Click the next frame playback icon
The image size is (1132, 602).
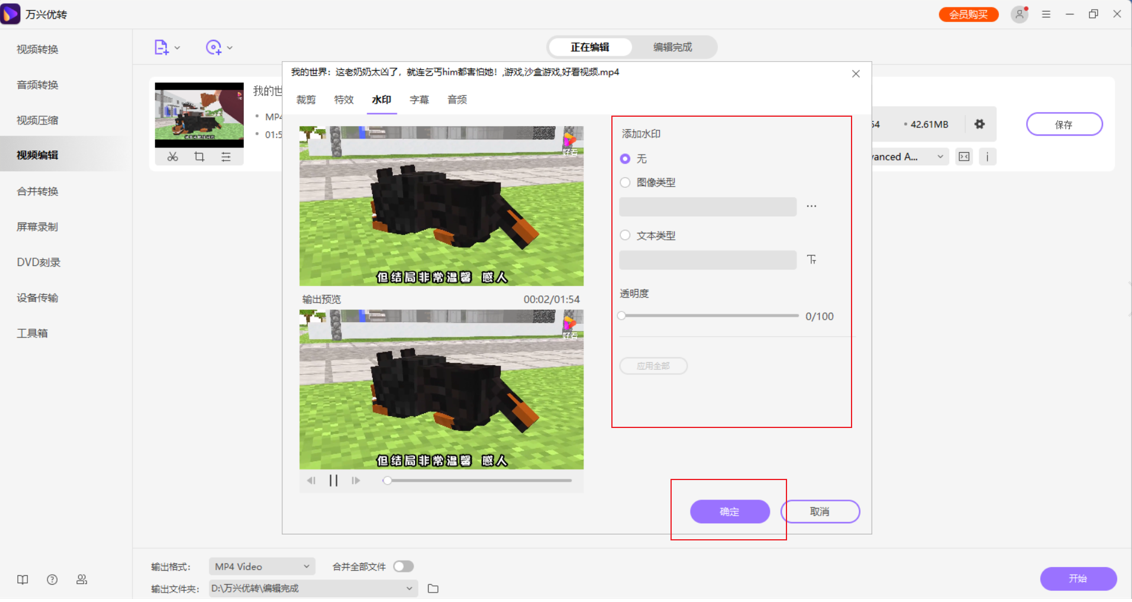coord(356,481)
